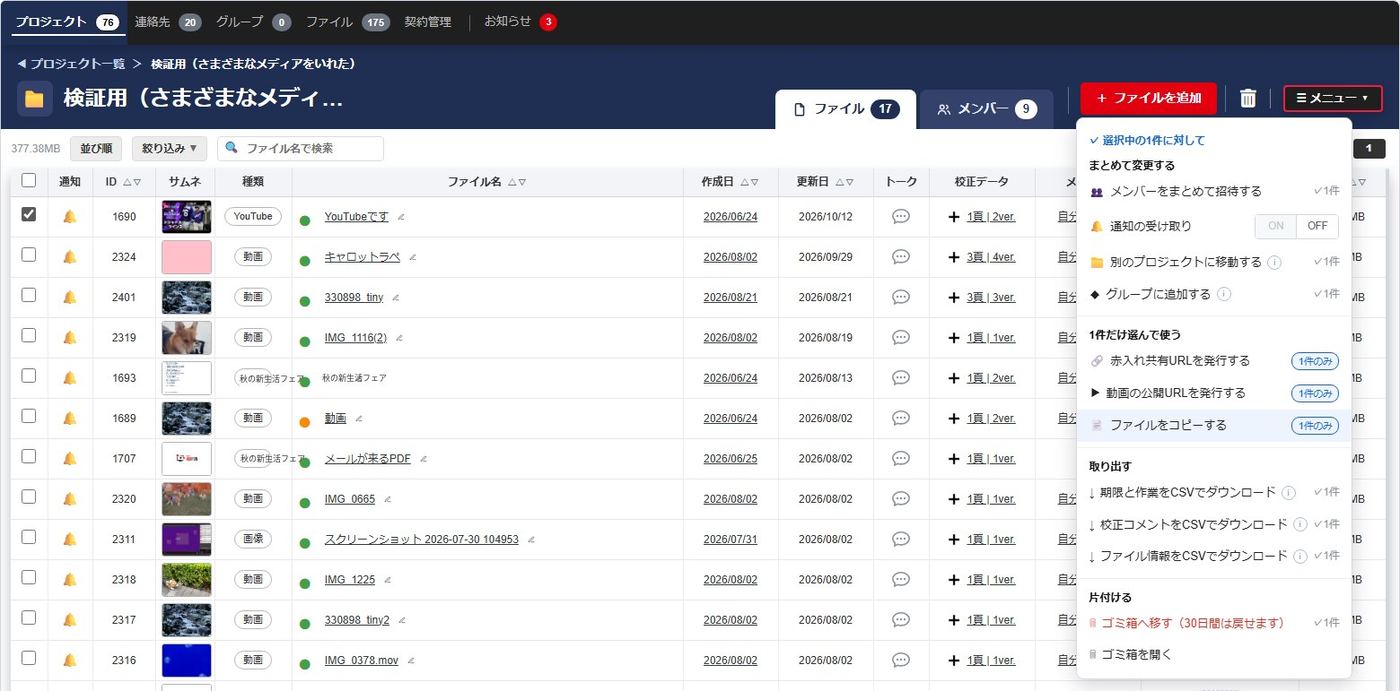
Task: Click plus icon in 330898_tiny proofing data
Action: 954,297
